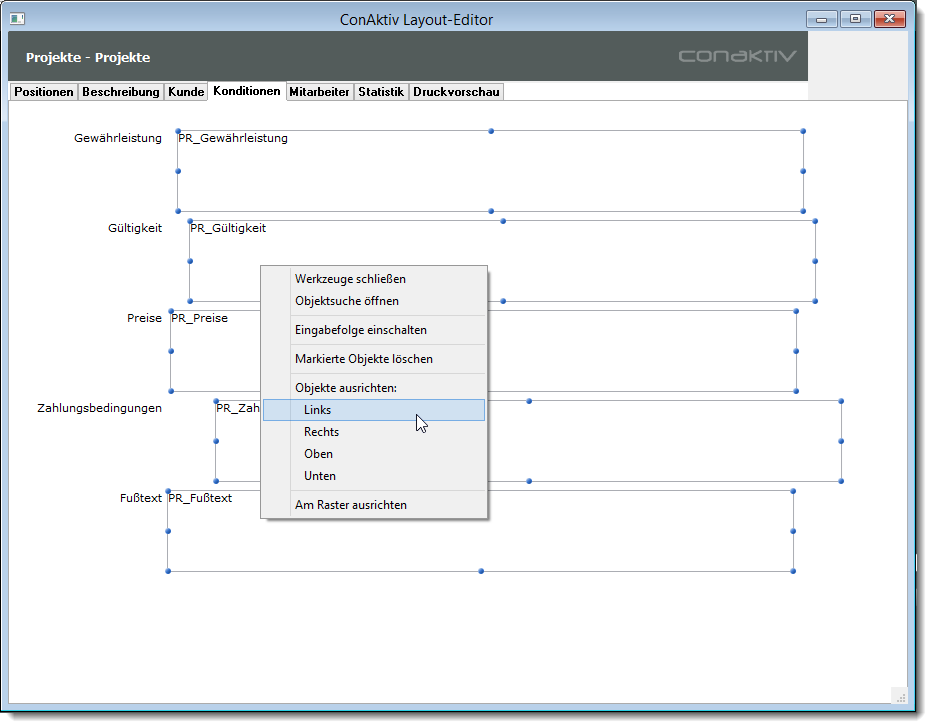Viewport: 932px width, 728px height.
Task: Click the window resize grip at bottom right
Action: tap(898, 696)
